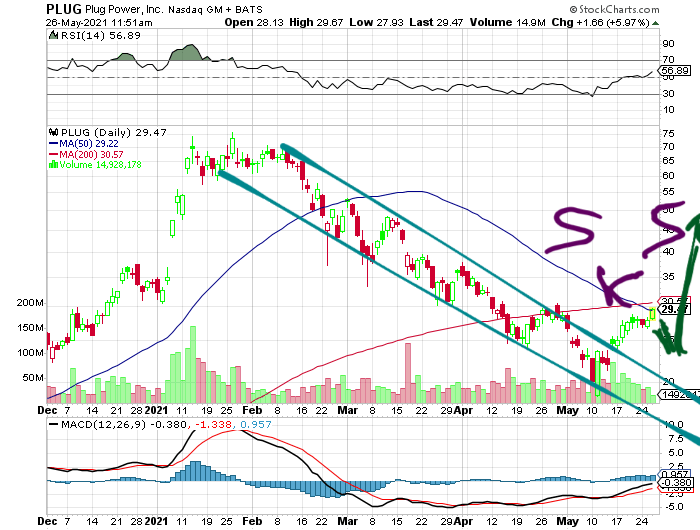Click the Volume 14.9M header value
The height and width of the screenshot is (530, 700).
507,22
